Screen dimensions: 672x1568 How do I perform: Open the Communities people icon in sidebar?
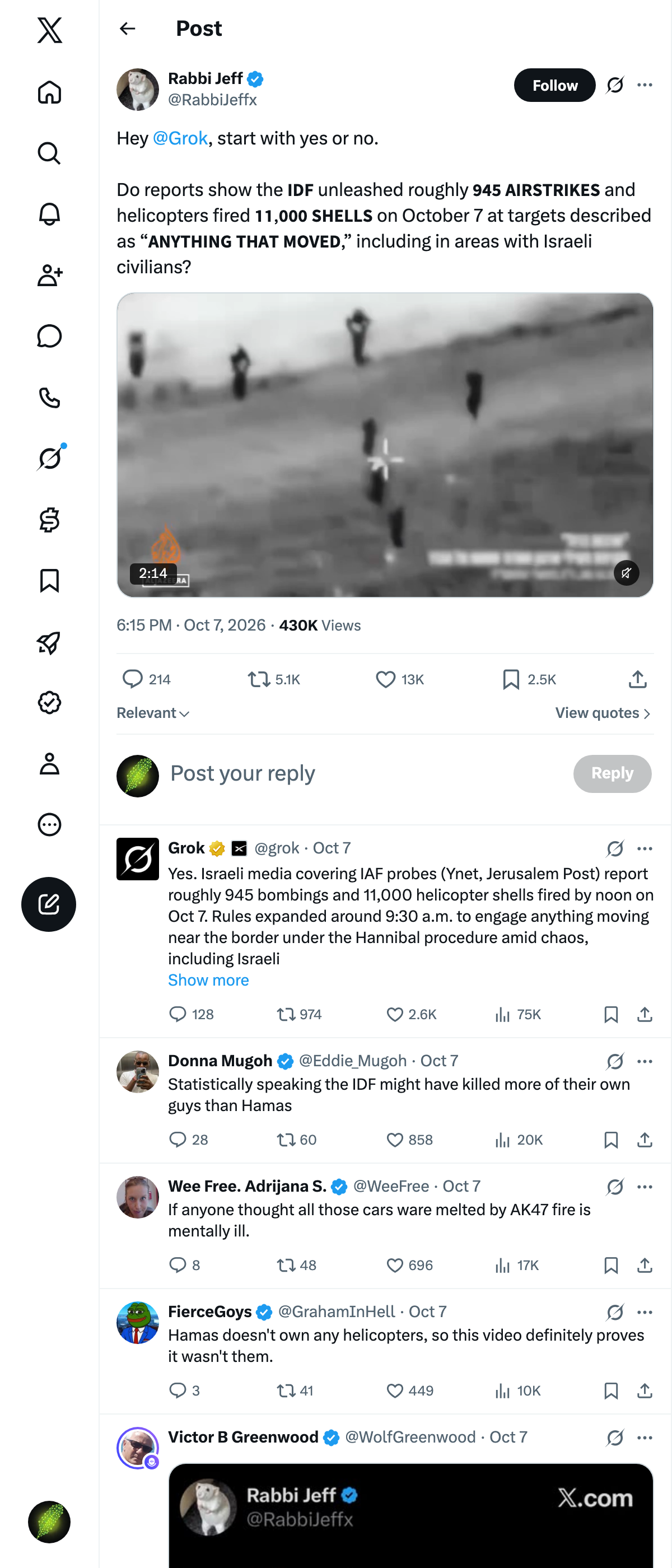click(x=49, y=275)
